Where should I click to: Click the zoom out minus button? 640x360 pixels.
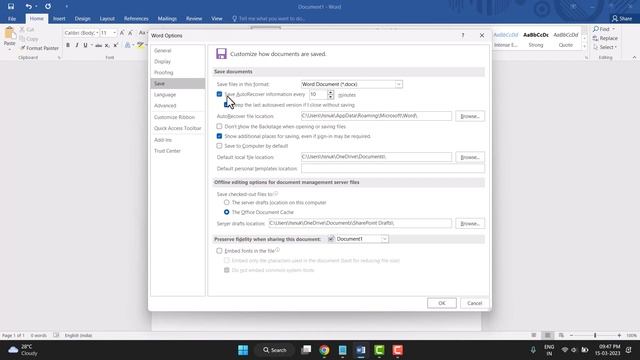pos(571,335)
